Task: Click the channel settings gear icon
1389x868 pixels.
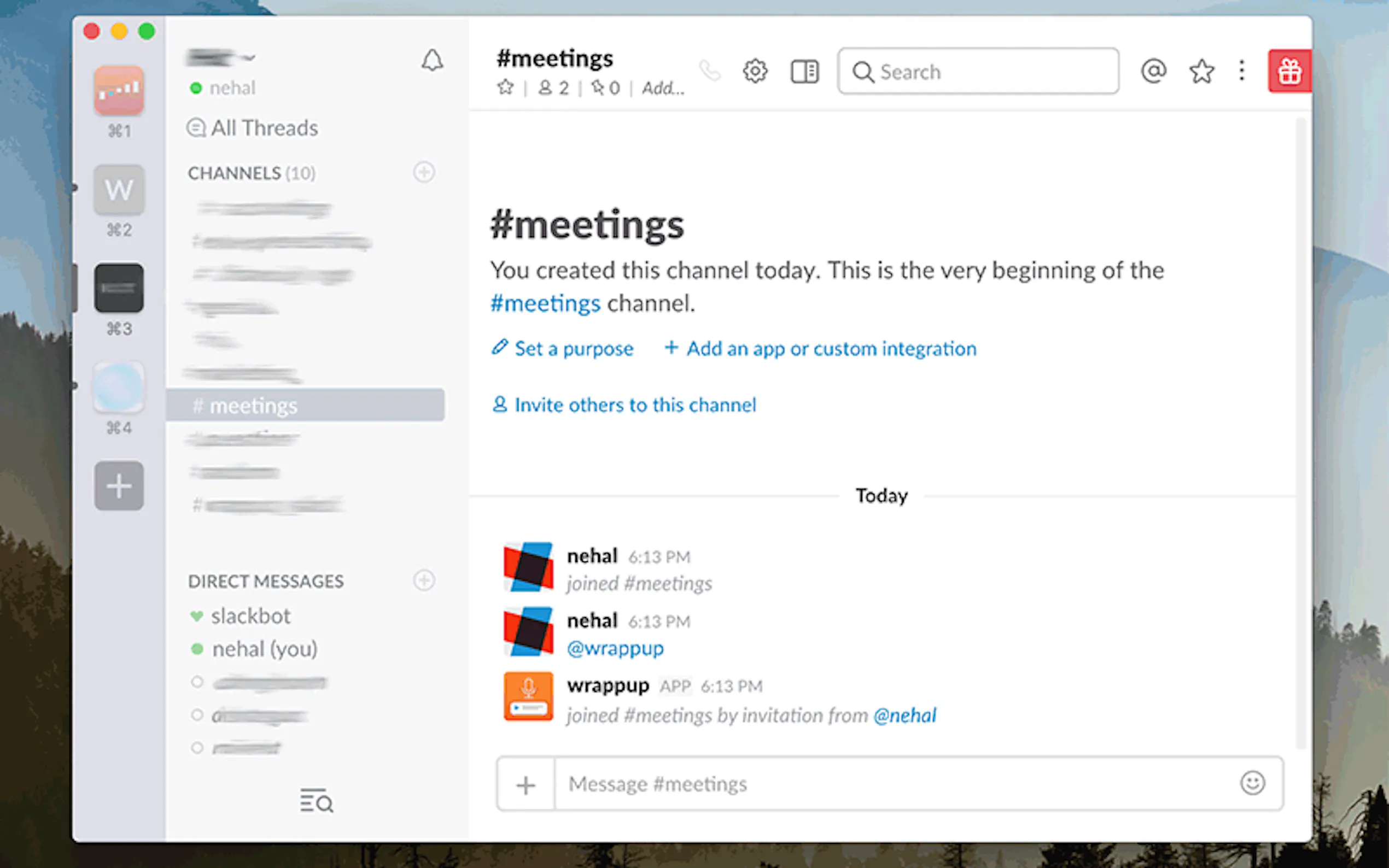Action: pyautogui.click(x=755, y=71)
